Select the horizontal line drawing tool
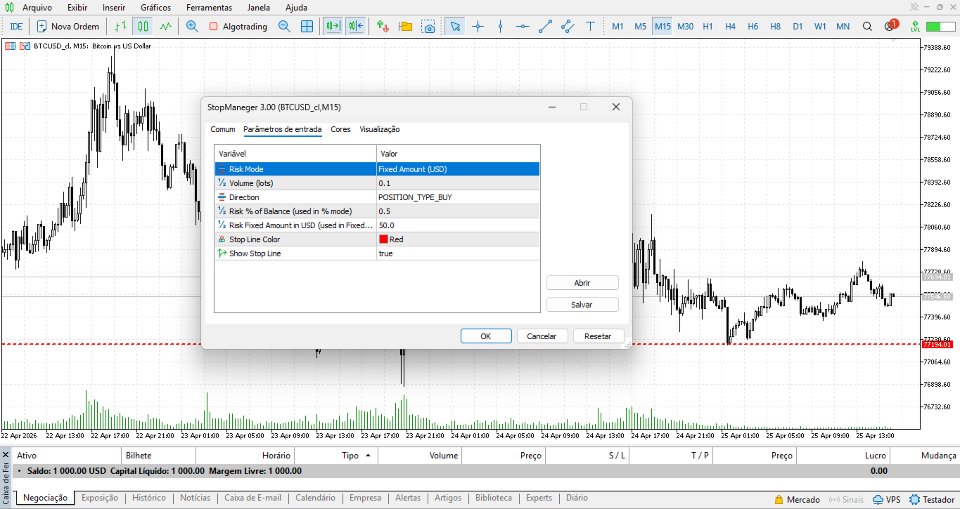 (x=523, y=26)
